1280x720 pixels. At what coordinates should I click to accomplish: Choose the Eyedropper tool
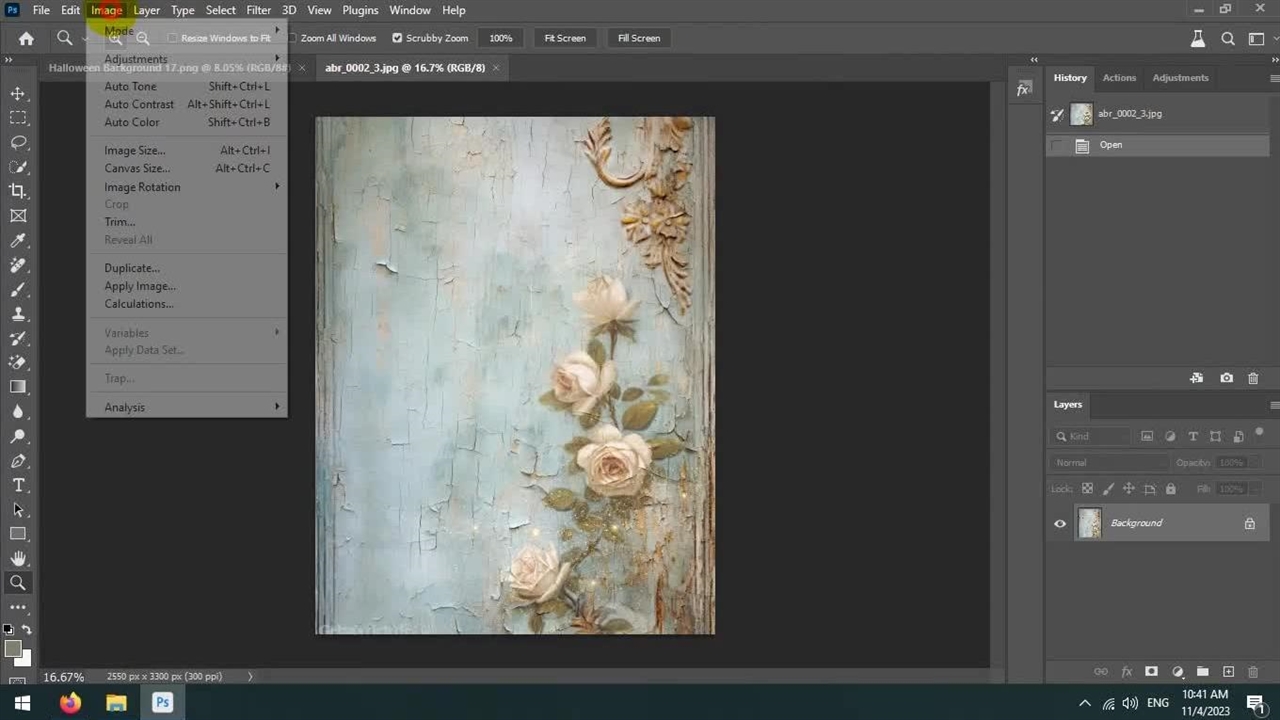(x=18, y=241)
